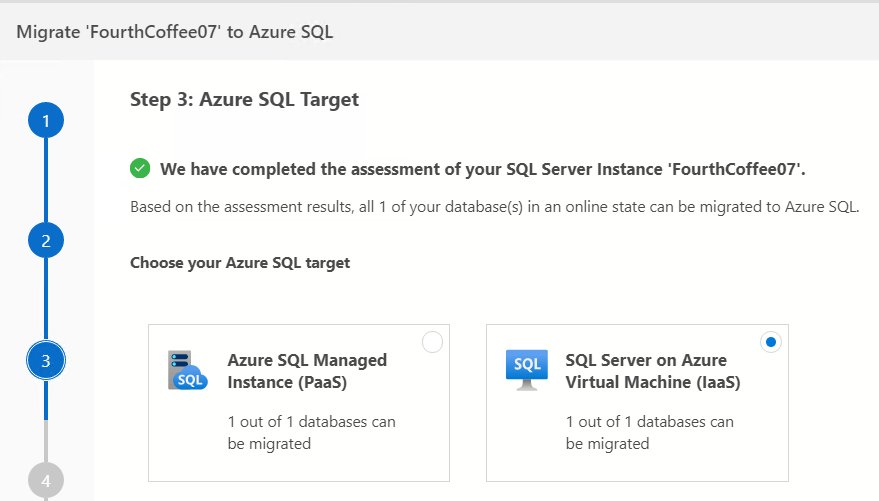
Task: Click migratable database count under Virtual Machine
Action: click(x=649, y=432)
